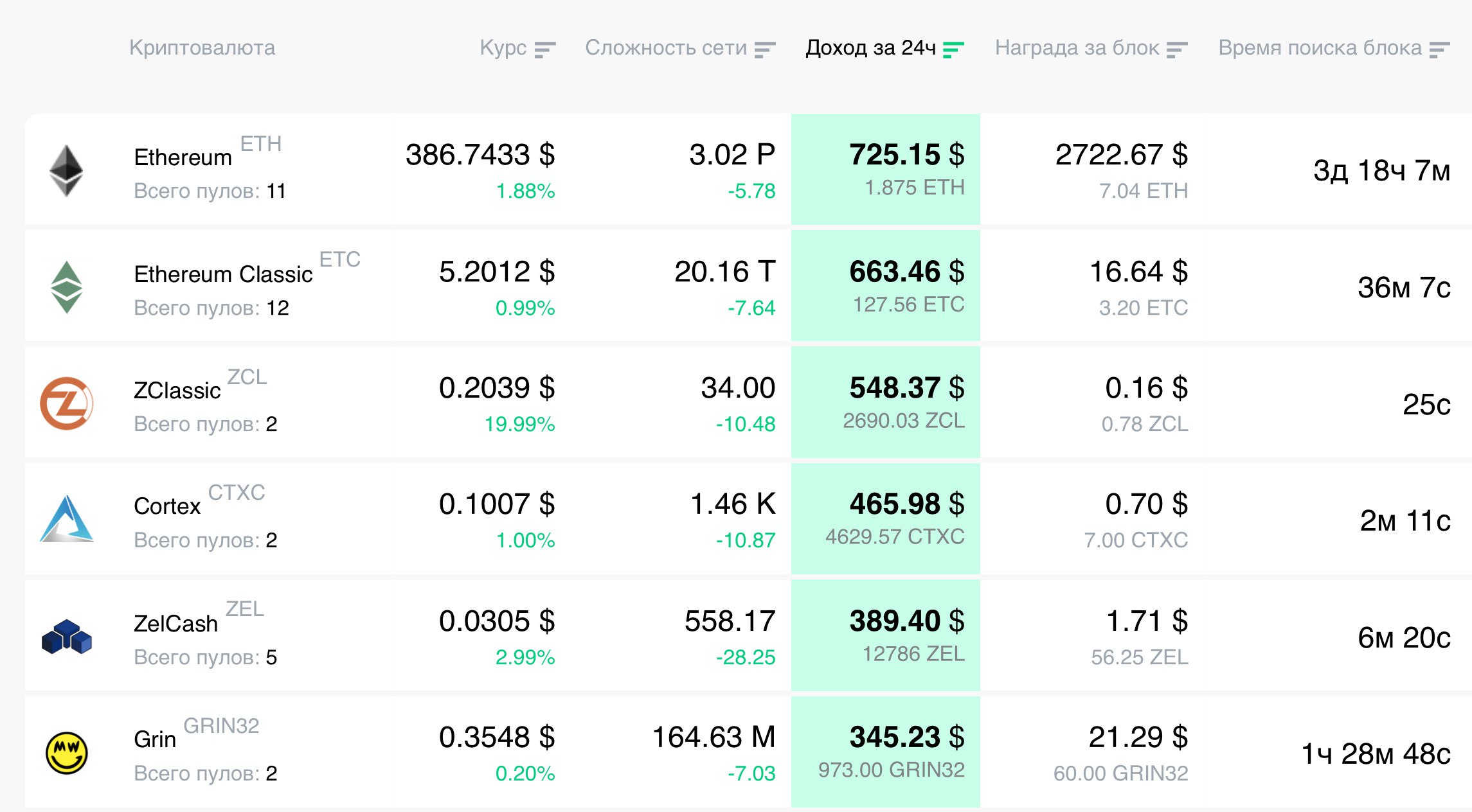Click the CTXC ticker label

(x=237, y=493)
